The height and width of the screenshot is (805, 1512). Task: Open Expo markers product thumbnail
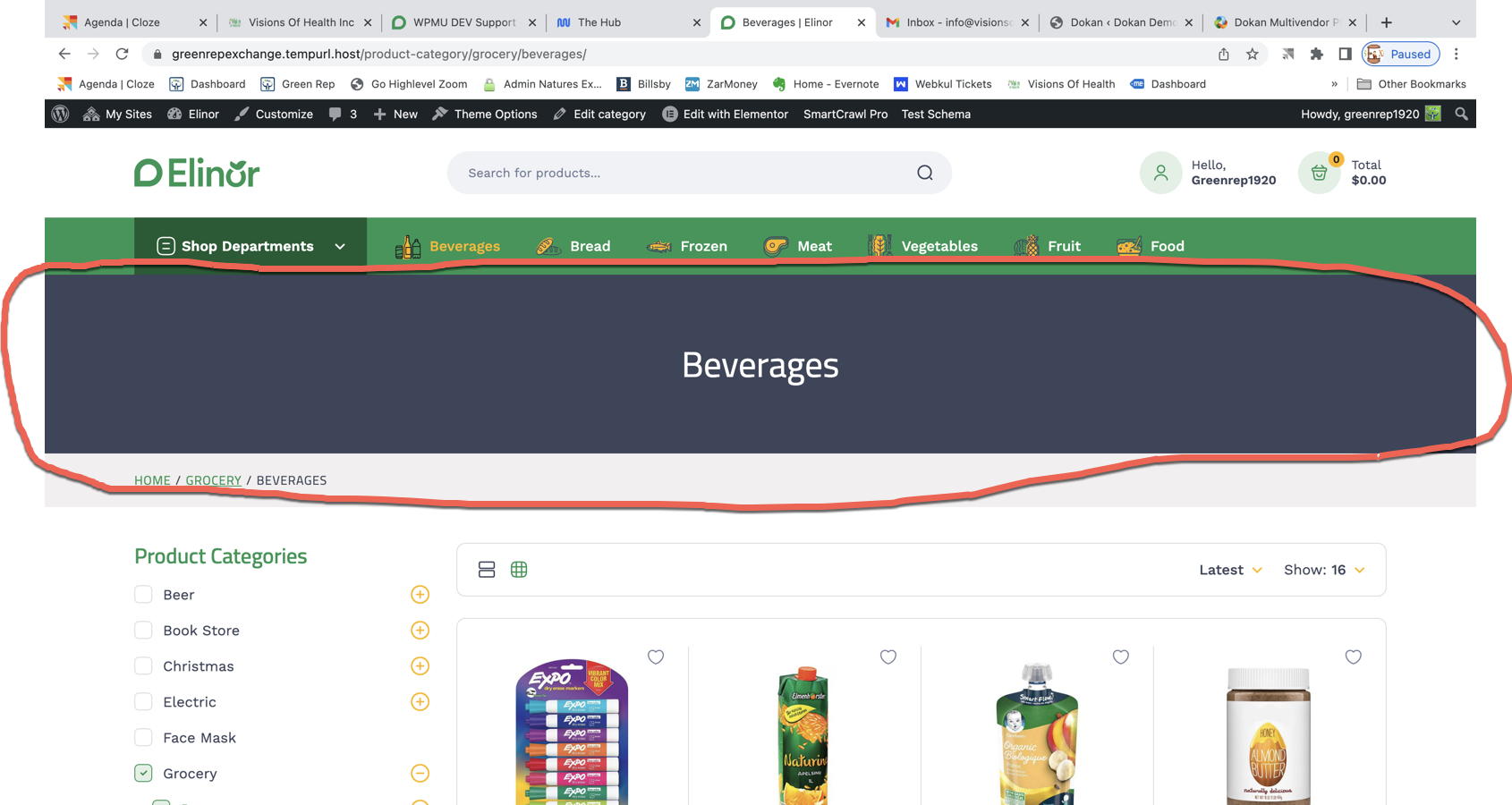coord(572,732)
